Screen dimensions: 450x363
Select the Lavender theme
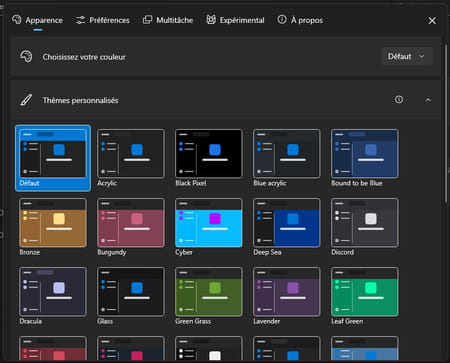pos(287,296)
